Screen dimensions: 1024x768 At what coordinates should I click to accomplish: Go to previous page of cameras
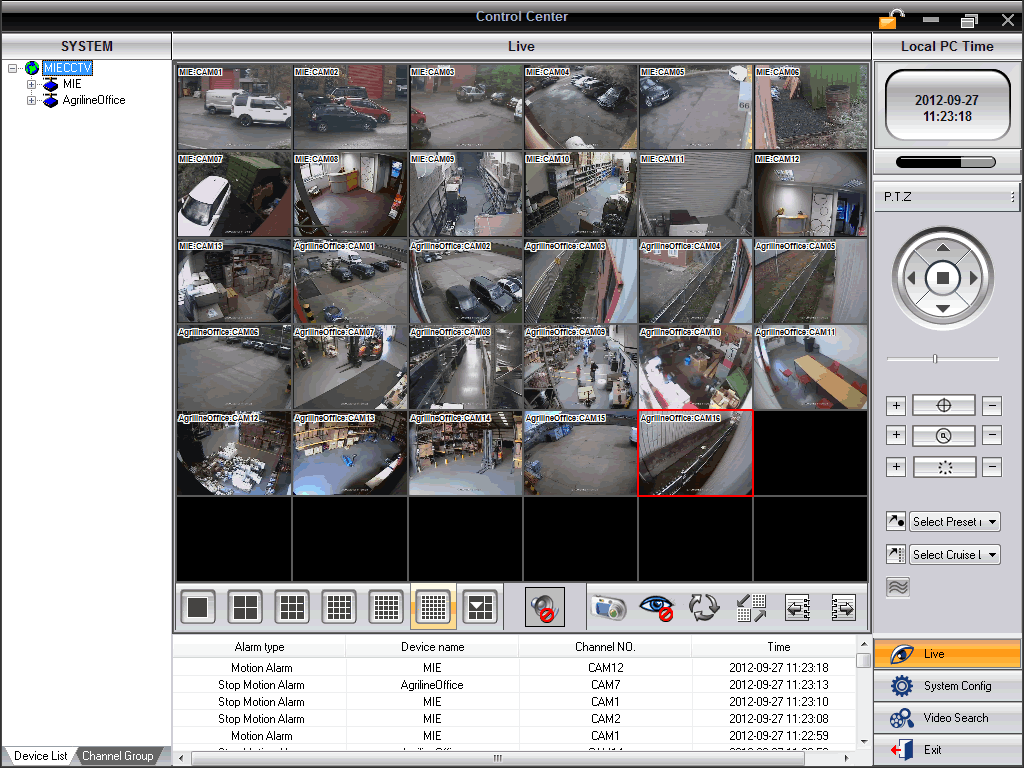click(797, 607)
